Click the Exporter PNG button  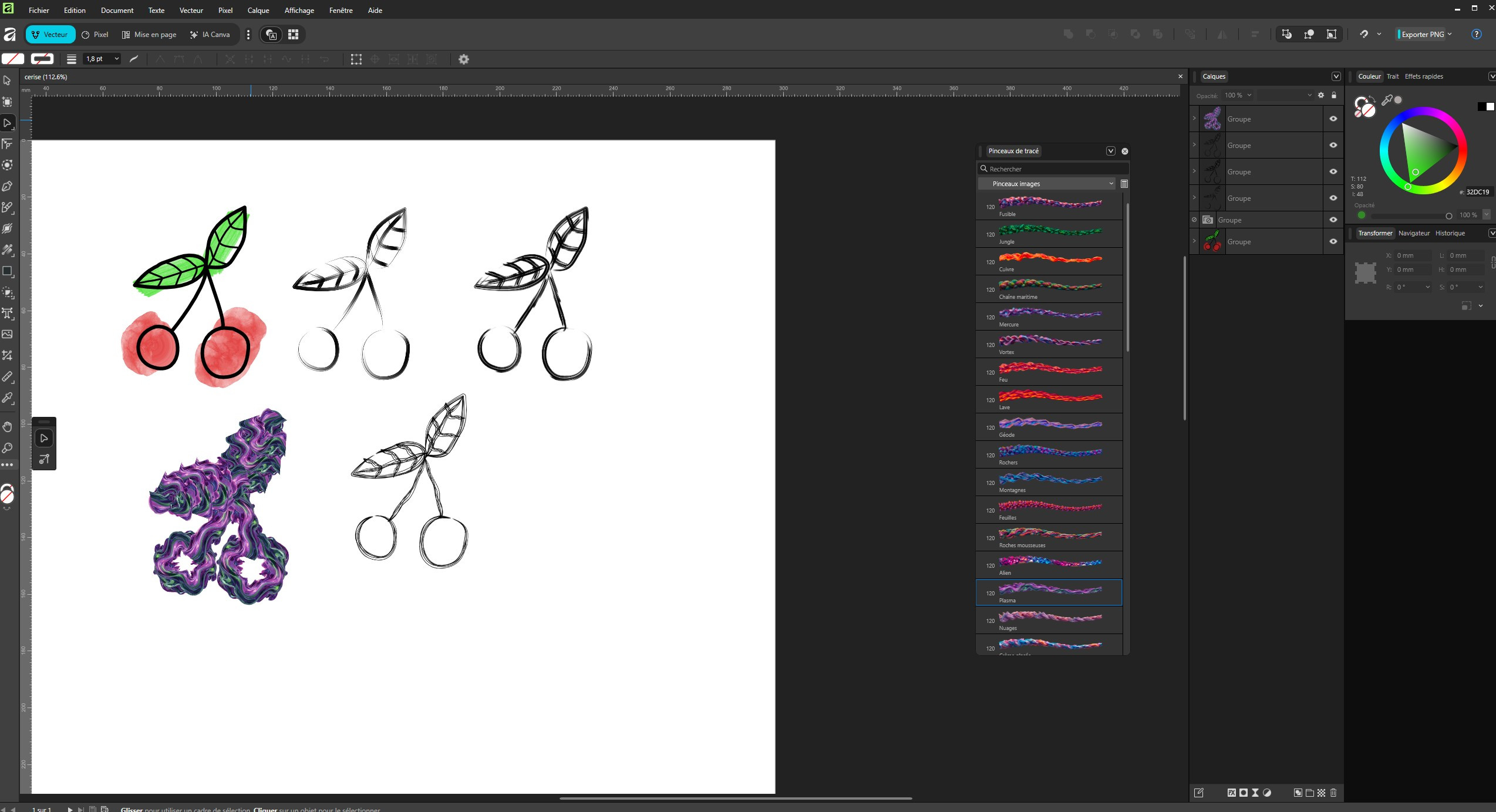[x=1422, y=35]
